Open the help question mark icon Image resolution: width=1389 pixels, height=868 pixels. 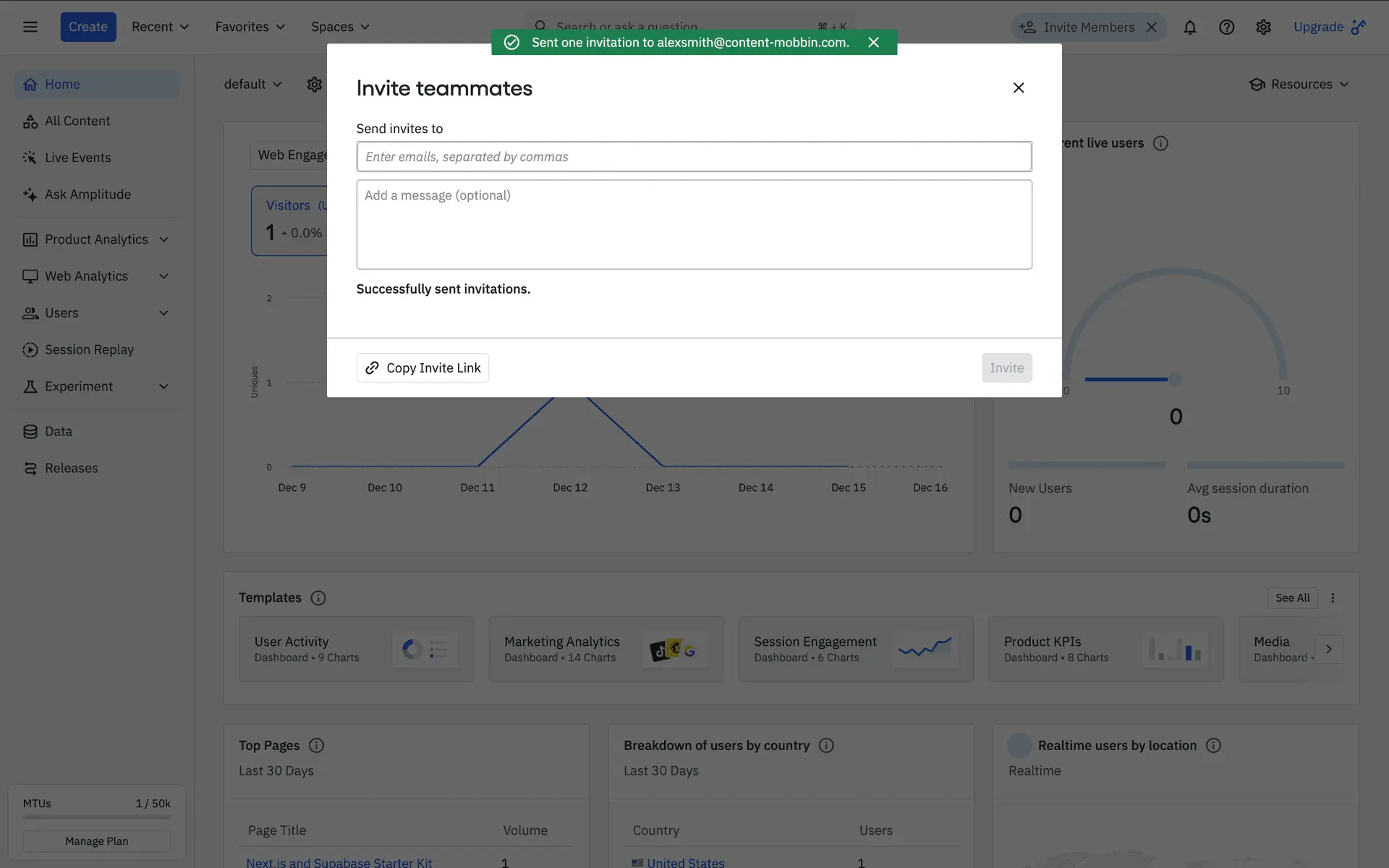(1226, 27)
